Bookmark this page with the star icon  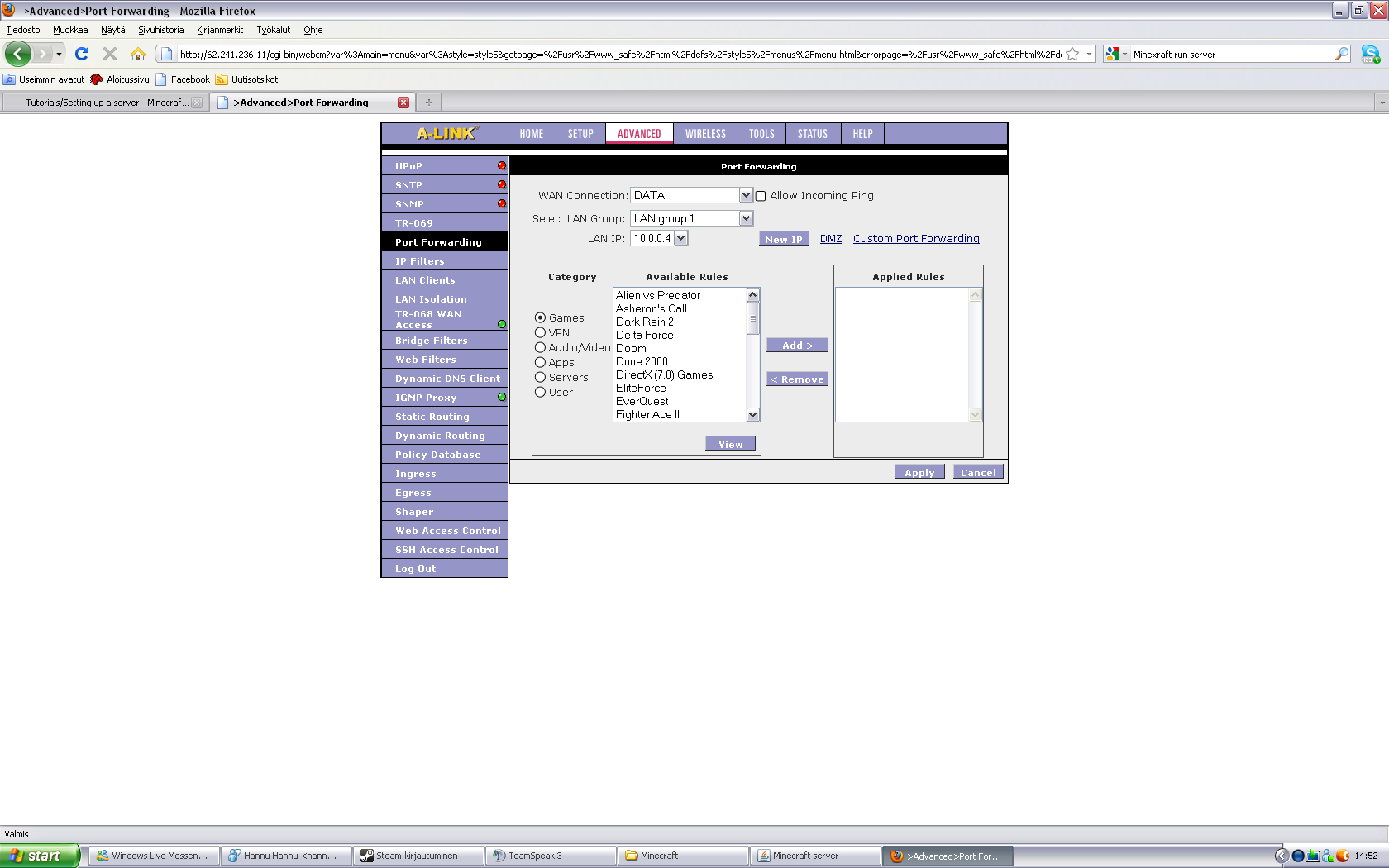(1072, 54)
